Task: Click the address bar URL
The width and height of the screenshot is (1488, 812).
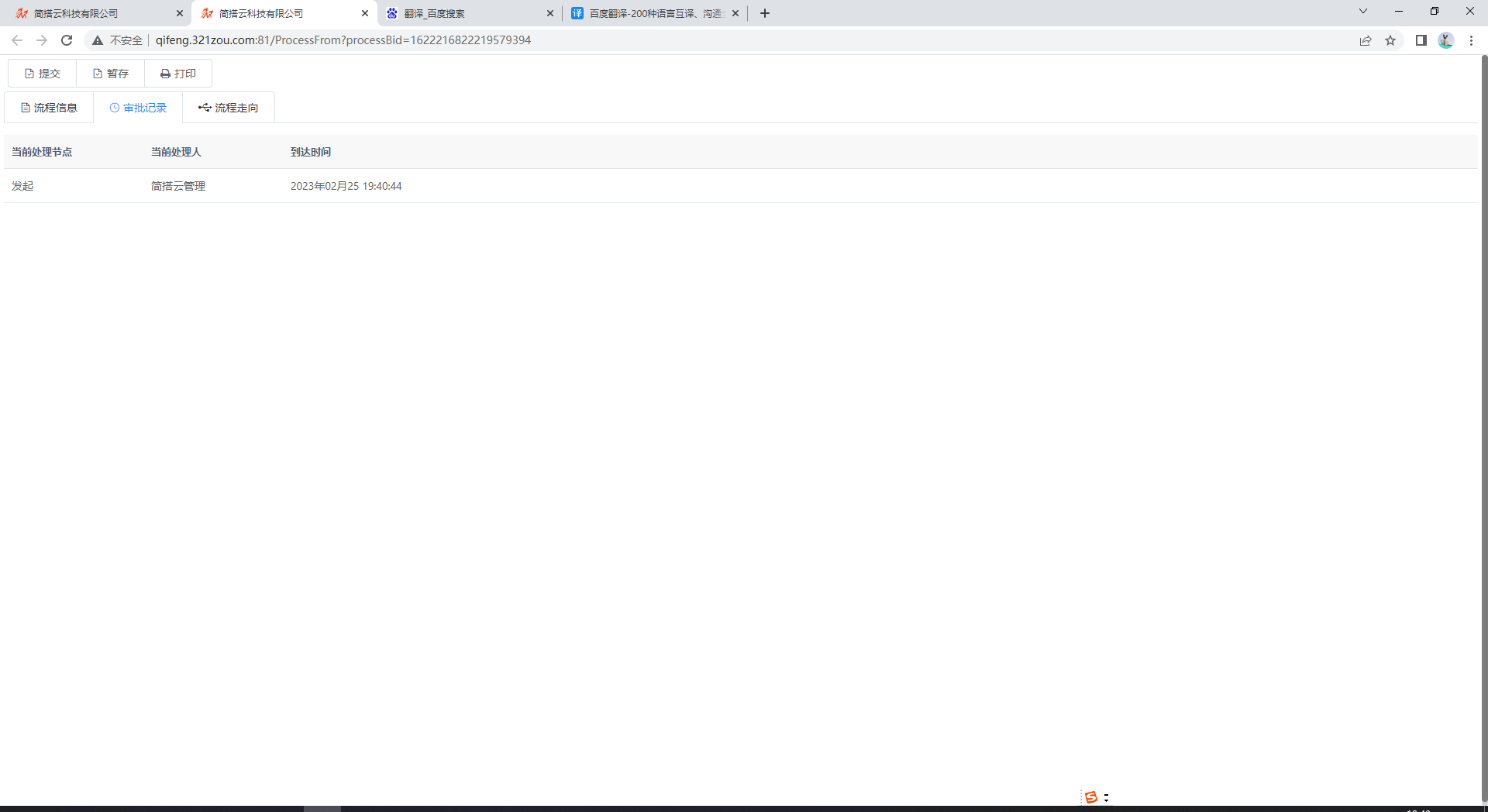Action: click(343, 40)
